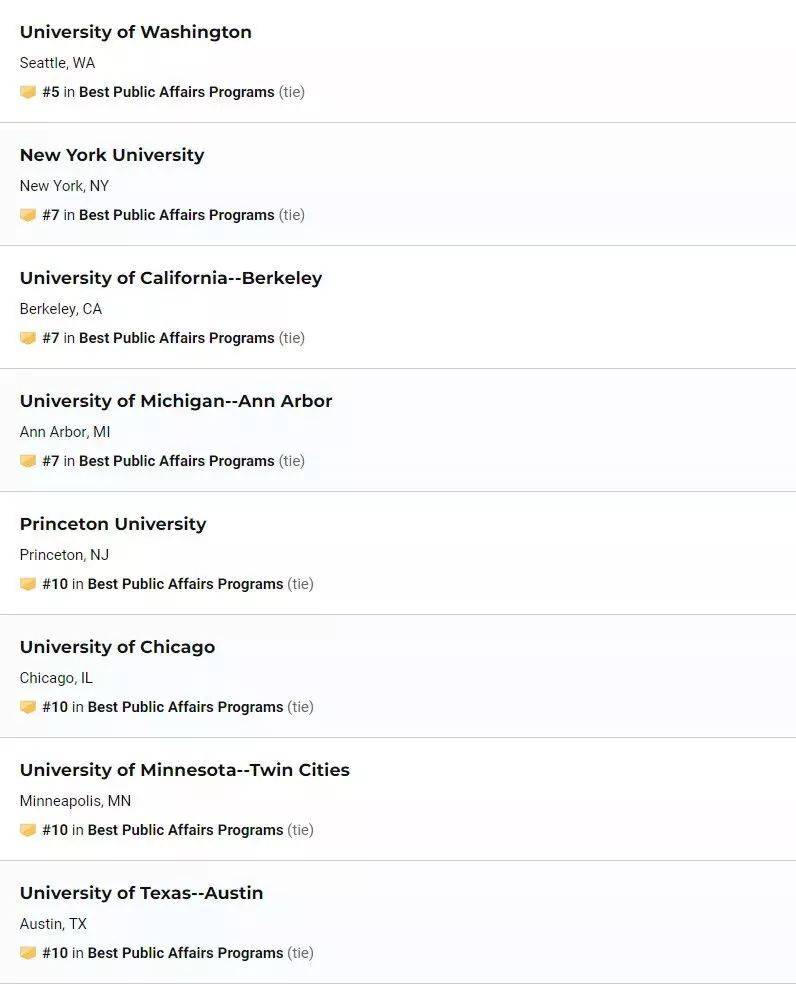Image resolution: width=796 pixels, height=984 pixels.
Task: View the University of Texas--Austin page
Action: [x=141, y=893]
